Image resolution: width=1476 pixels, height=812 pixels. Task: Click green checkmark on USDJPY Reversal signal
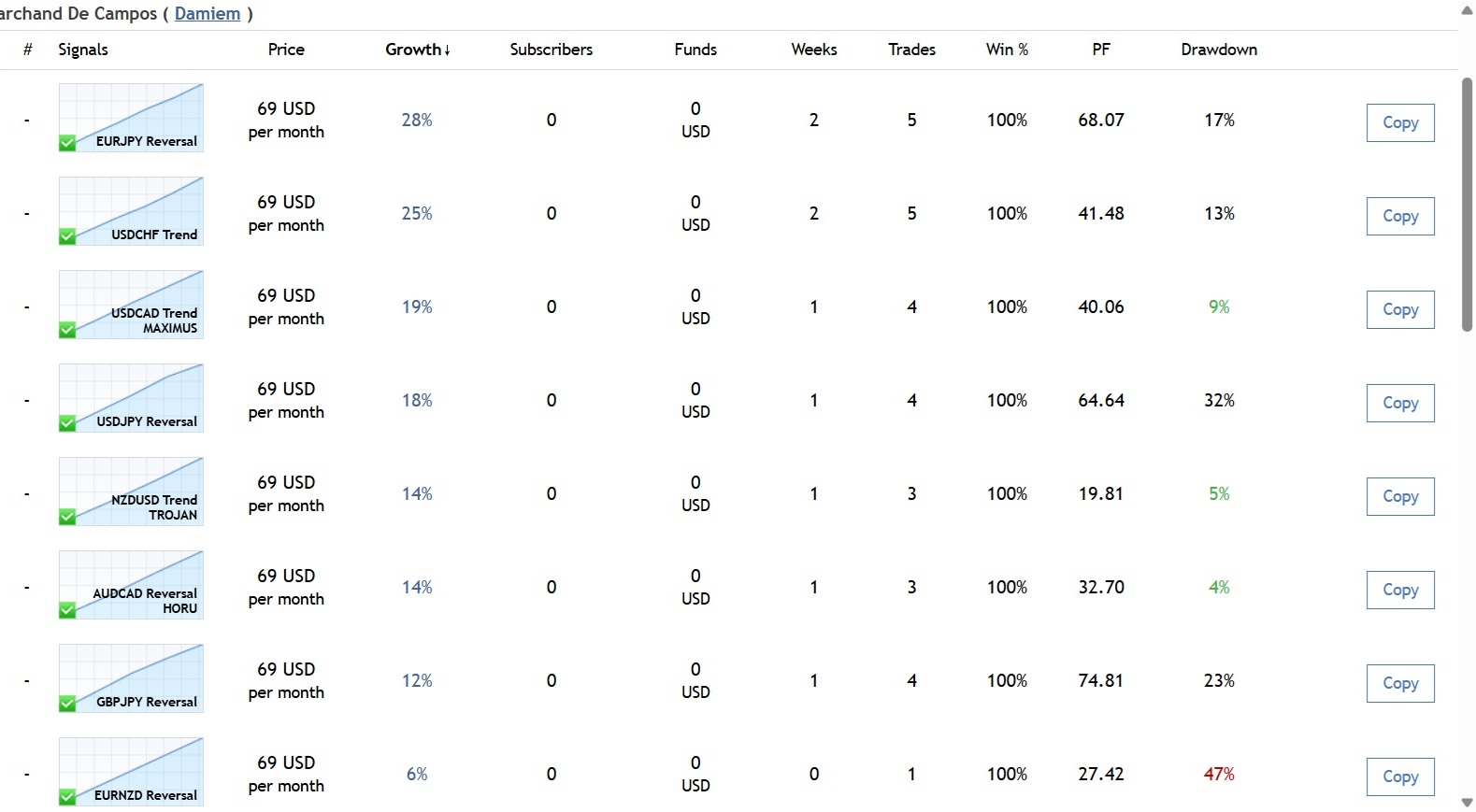(x=67, y=423)
